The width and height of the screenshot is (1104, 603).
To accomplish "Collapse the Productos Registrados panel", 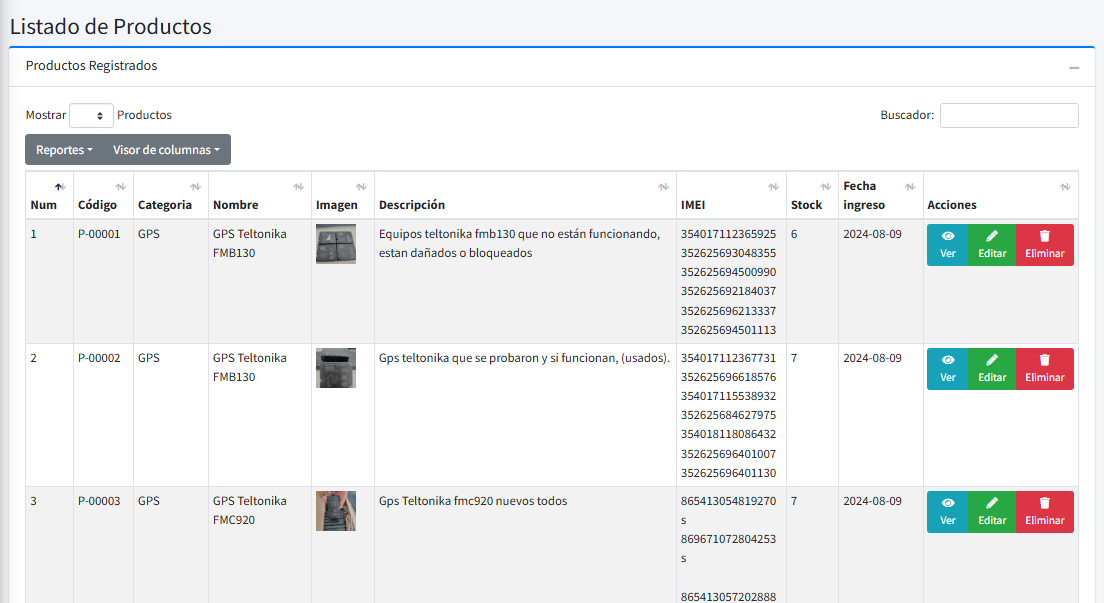I will [1074, 67].
